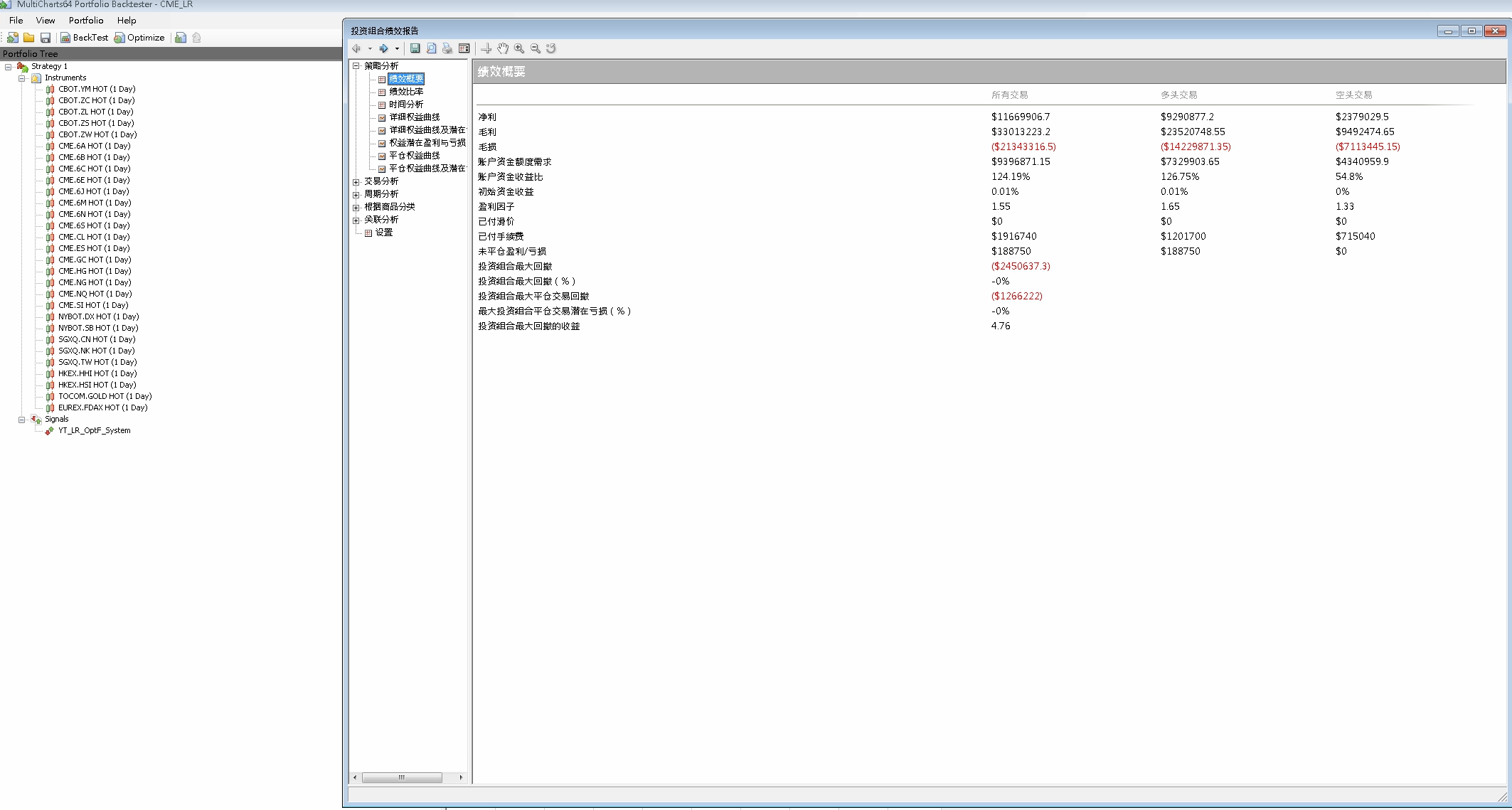Expand the 交易分析 tree node
Screen dimensions: 1512x810
pos(356,181)
